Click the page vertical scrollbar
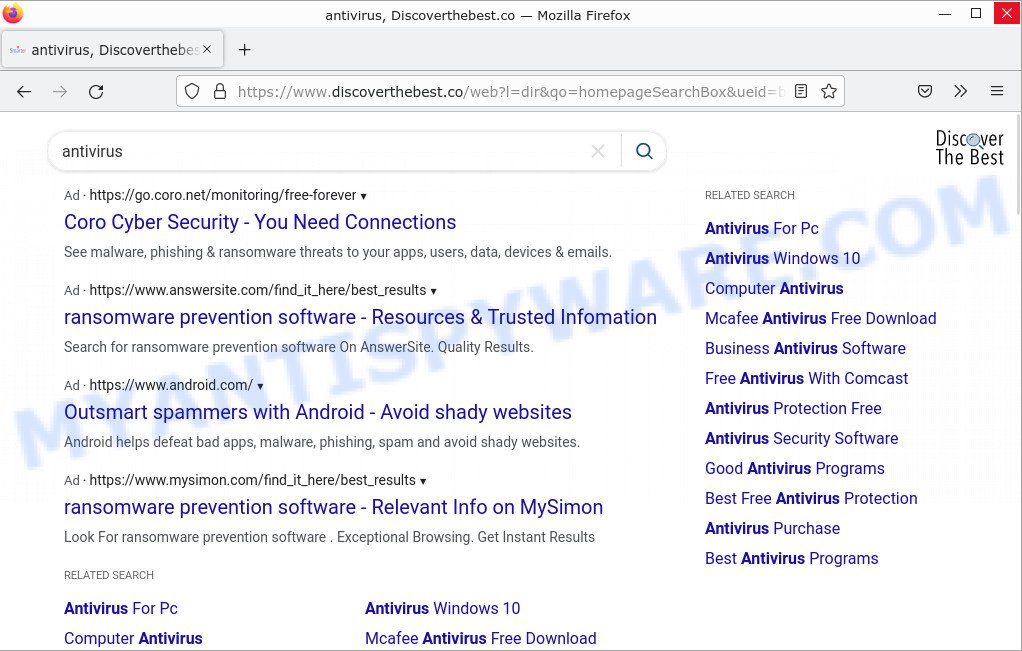This screenshot has width=1022, height=651. coord(1018,163)
